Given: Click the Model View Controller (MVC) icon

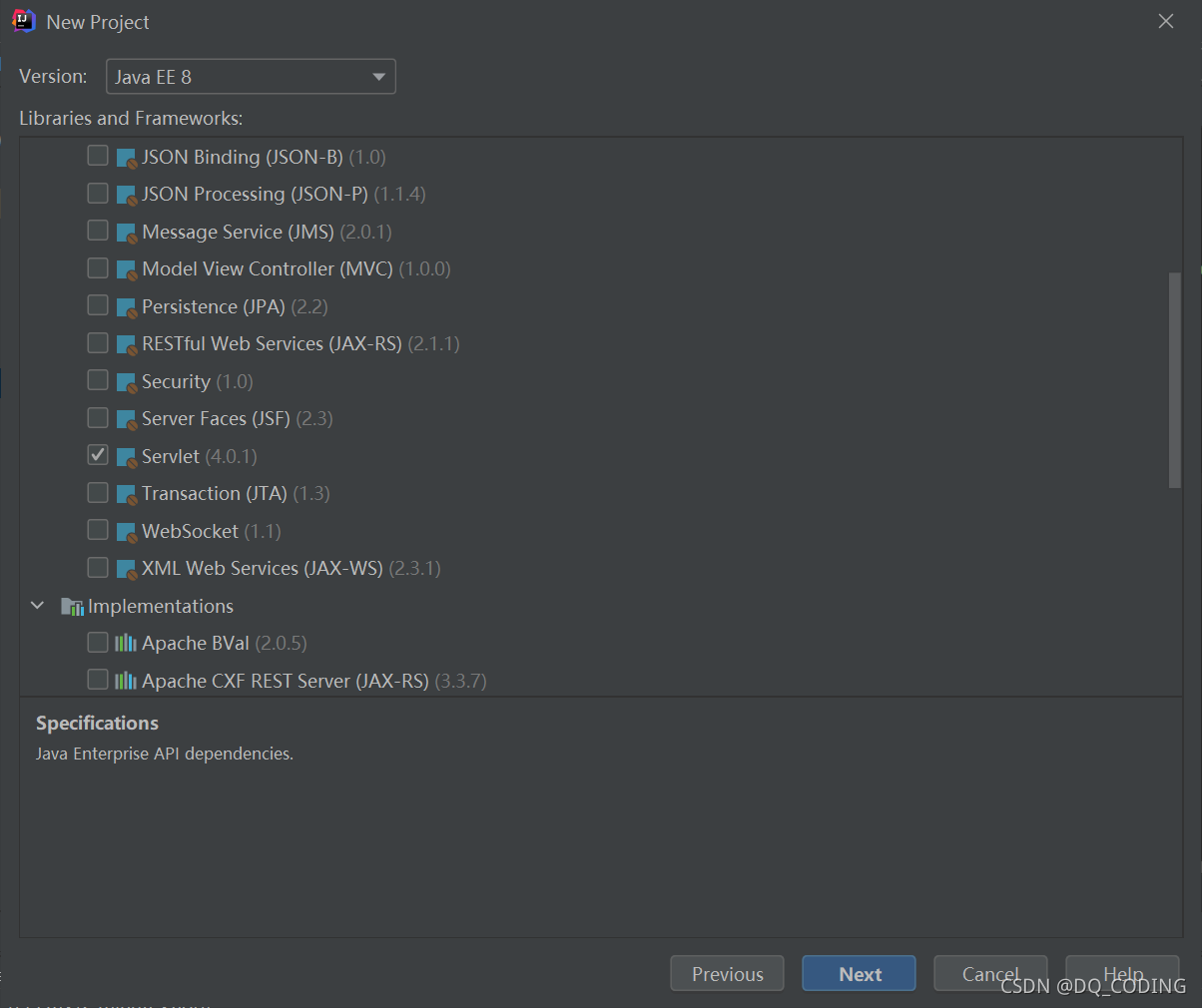Looking at the screenshot, I should click(x=126, y=269).
